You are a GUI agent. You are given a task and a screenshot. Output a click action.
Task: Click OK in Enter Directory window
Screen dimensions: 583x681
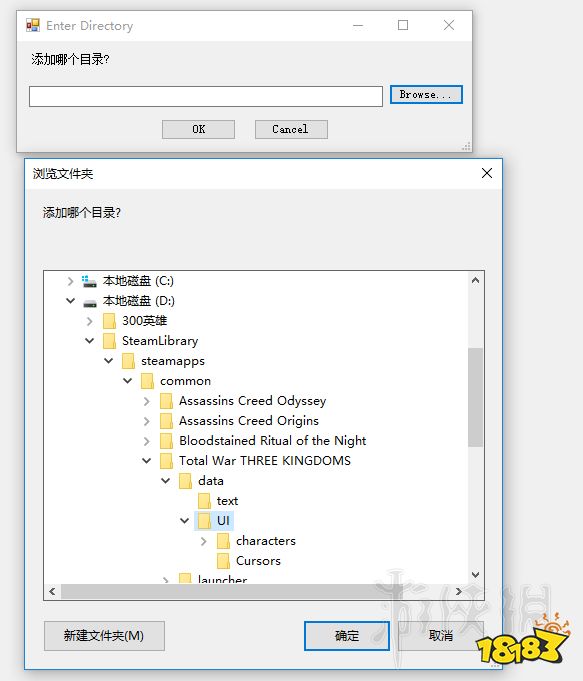[x=199, y=129]
